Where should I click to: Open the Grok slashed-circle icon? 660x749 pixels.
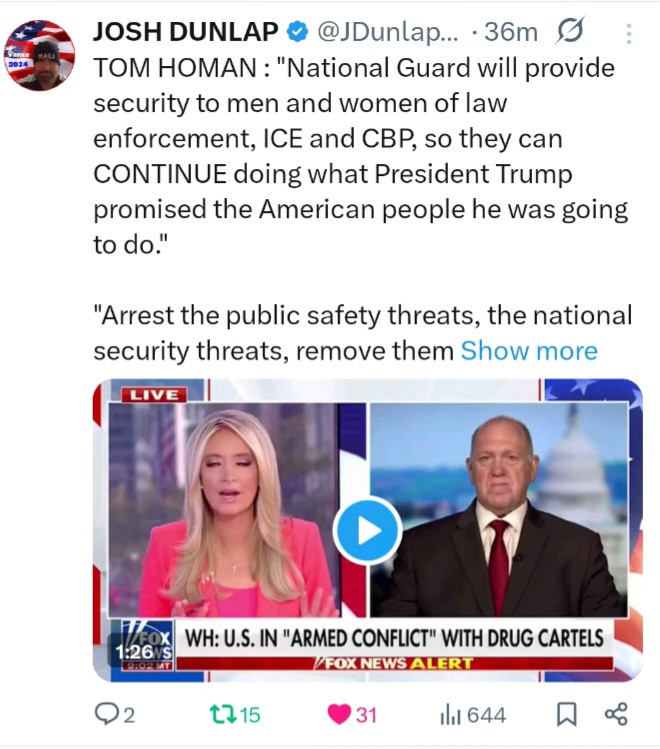[x=570, y=31]
